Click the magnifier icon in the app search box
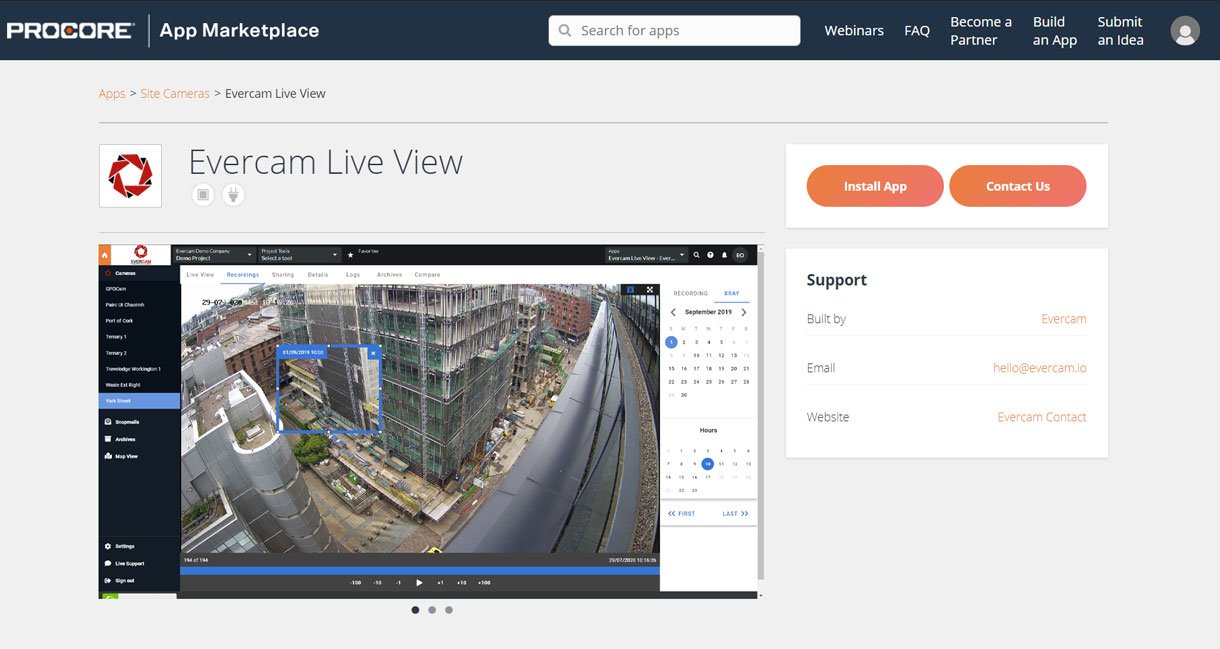This screenshot has height=649, width=1220. point(566,31)
